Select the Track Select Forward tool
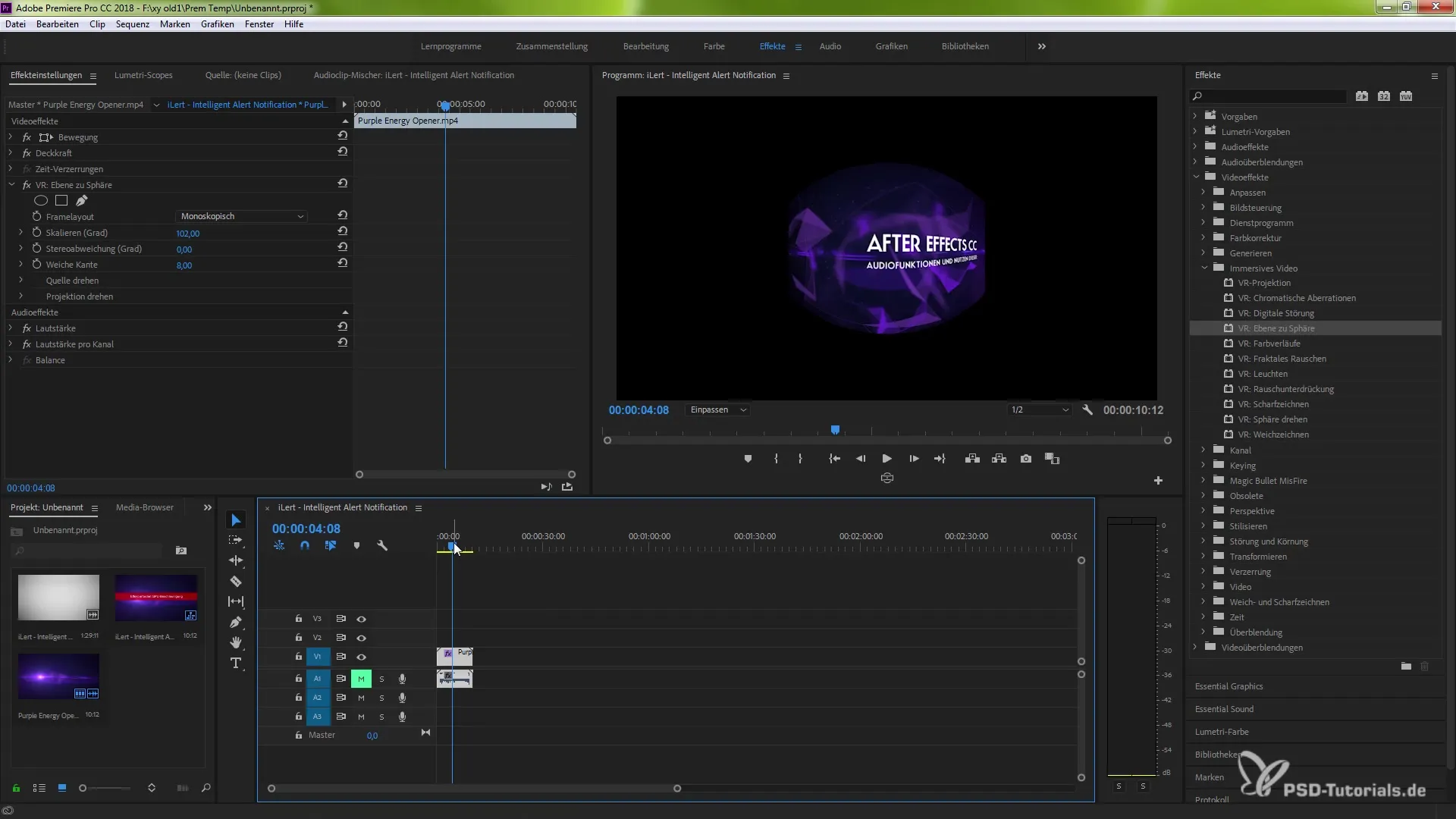Viewport: 1456px width, 819px height. click(236, 540)
